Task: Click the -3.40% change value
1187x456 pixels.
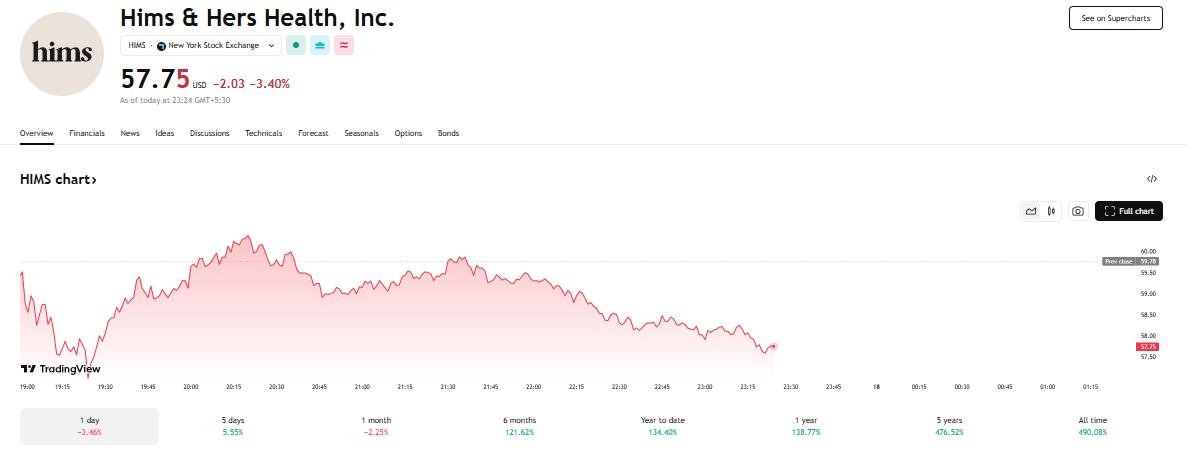Action: pyautogui.click(x=269, y=84)
